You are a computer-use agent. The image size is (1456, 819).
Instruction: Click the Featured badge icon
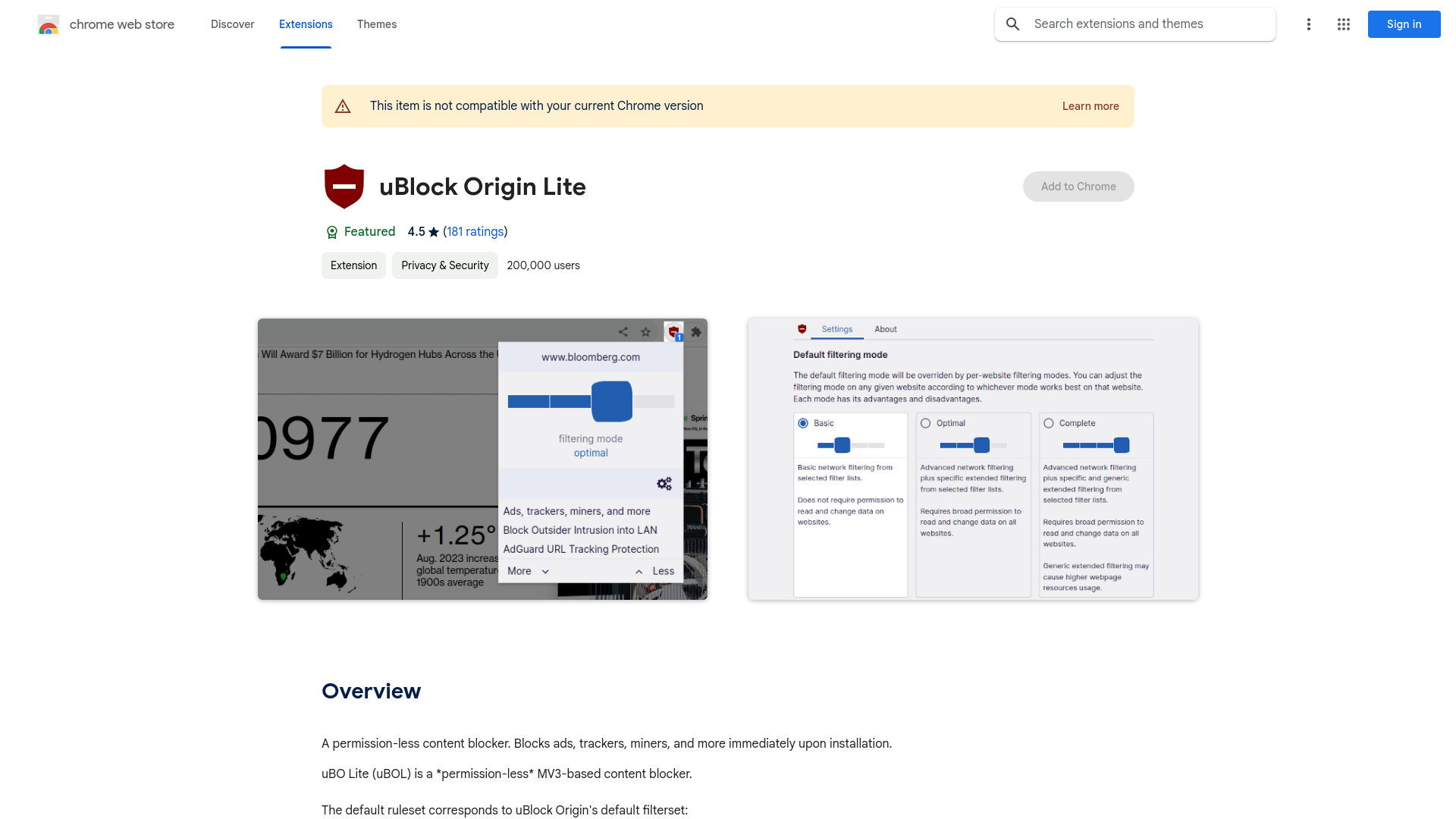[331, 232]
